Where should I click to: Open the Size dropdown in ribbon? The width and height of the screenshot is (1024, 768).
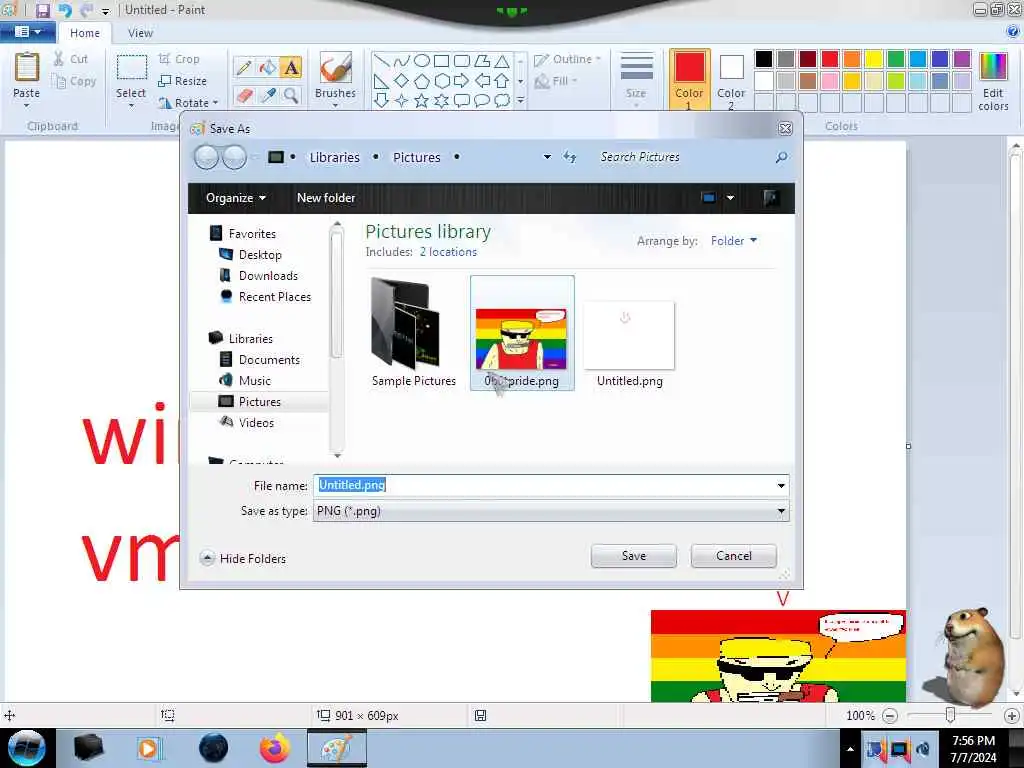(x=636, y=78)
